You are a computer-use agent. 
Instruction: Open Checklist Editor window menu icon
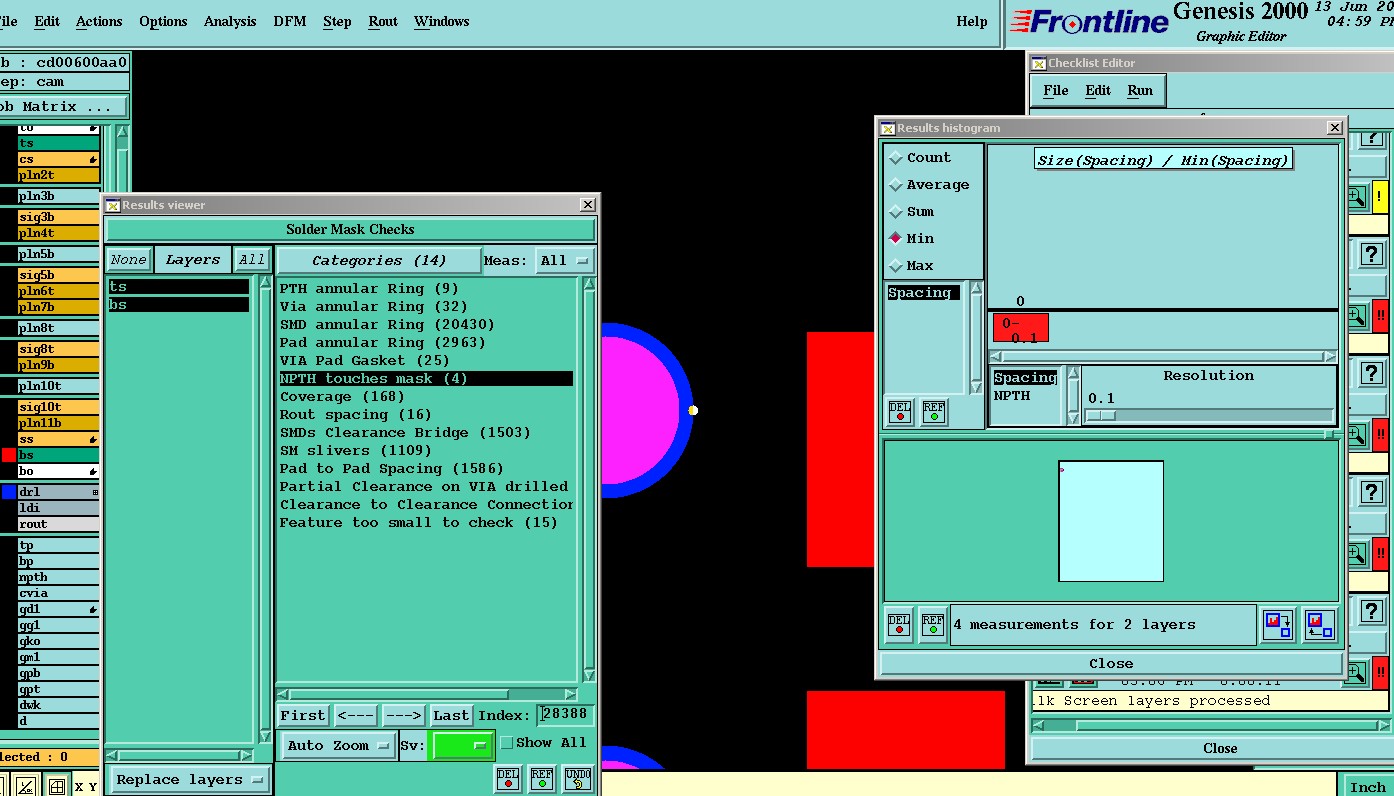point(1038,63)
